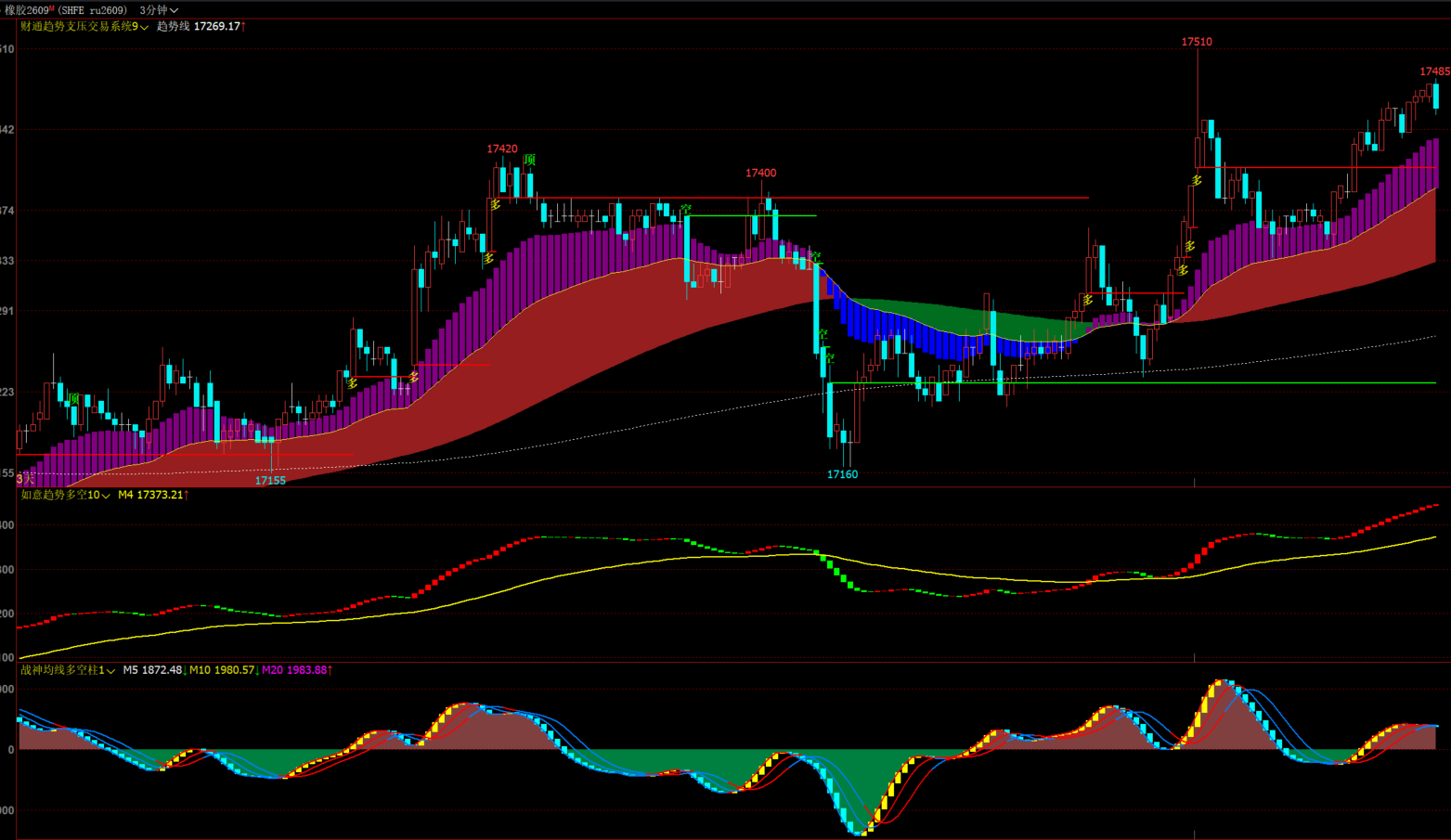Click the 17510 high price marker
This screenshot has width=1451, height=840.
[x=1196, y=42]
